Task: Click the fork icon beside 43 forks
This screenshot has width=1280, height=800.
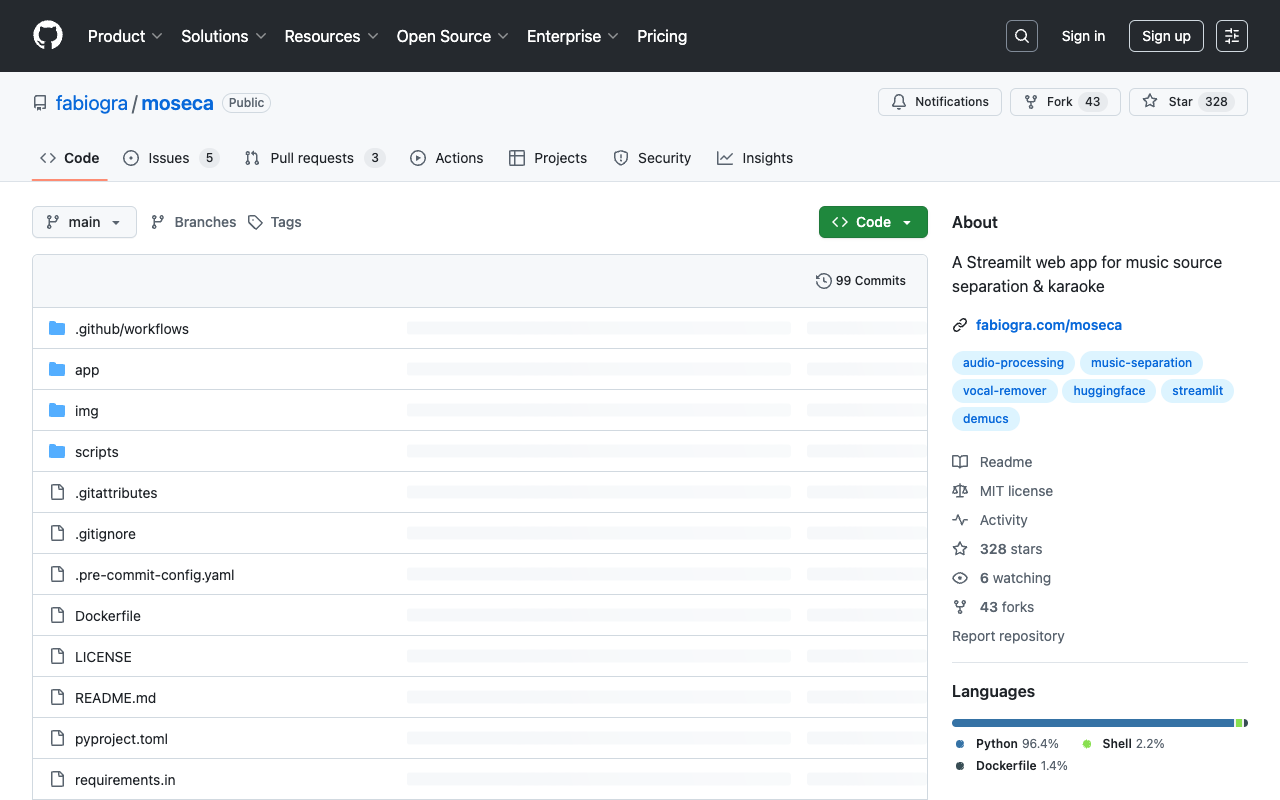Action: pos(960,607)
